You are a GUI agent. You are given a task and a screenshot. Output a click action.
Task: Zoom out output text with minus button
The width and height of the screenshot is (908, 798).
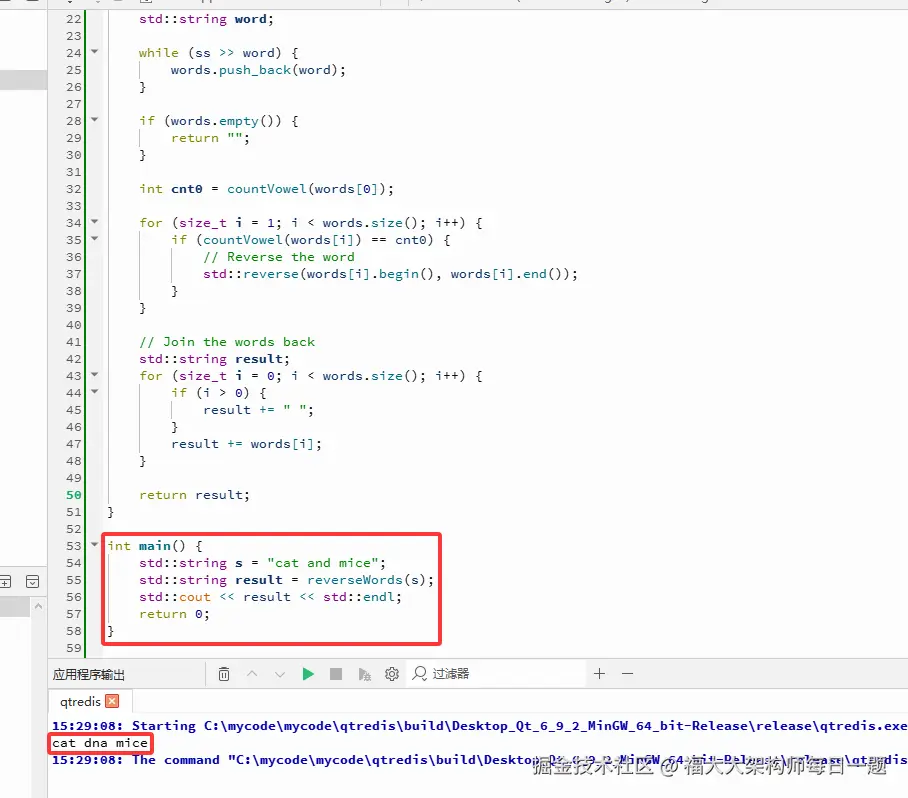pos(627,673)
